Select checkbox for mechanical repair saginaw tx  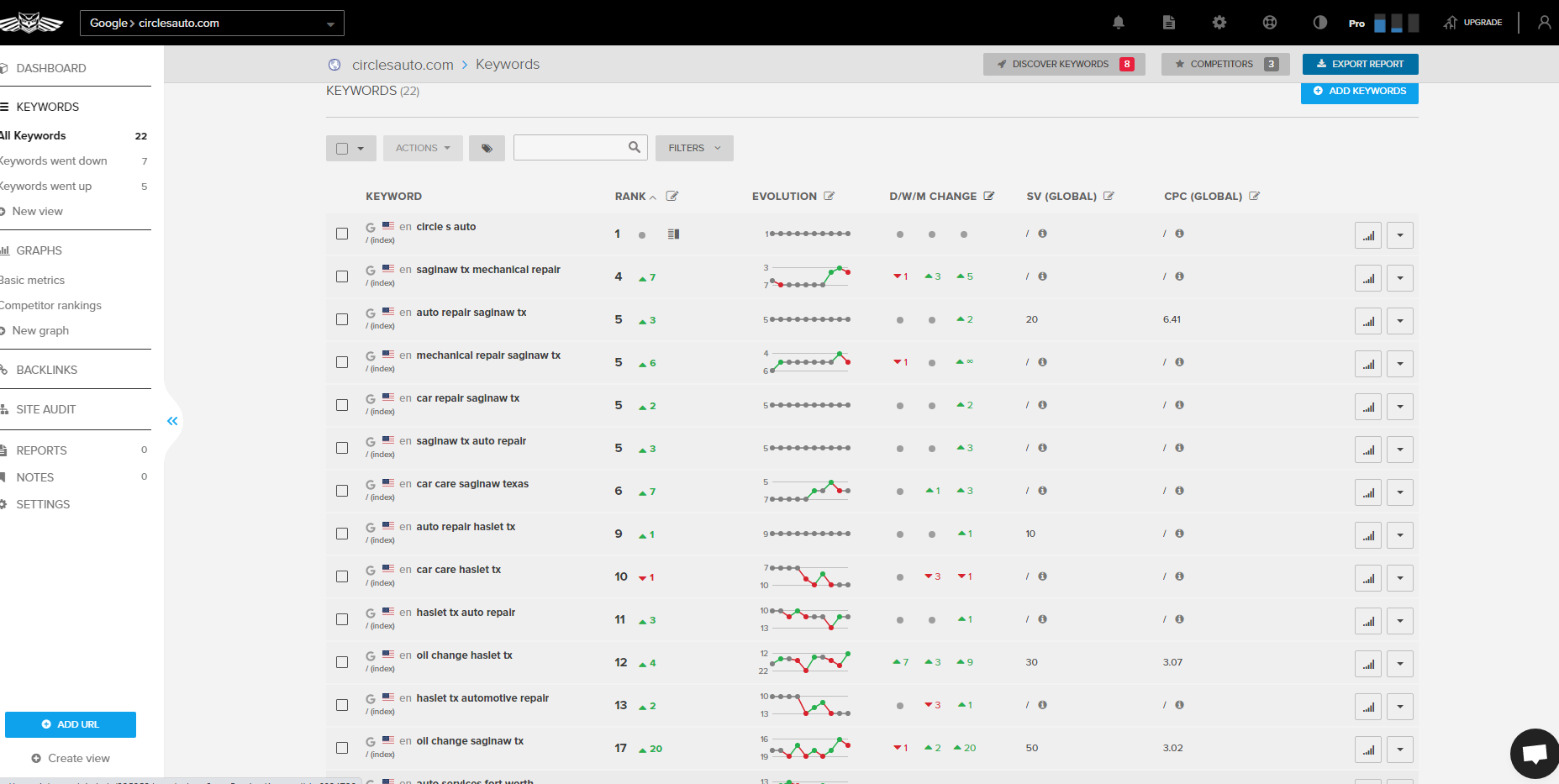[x=342, y=362]
